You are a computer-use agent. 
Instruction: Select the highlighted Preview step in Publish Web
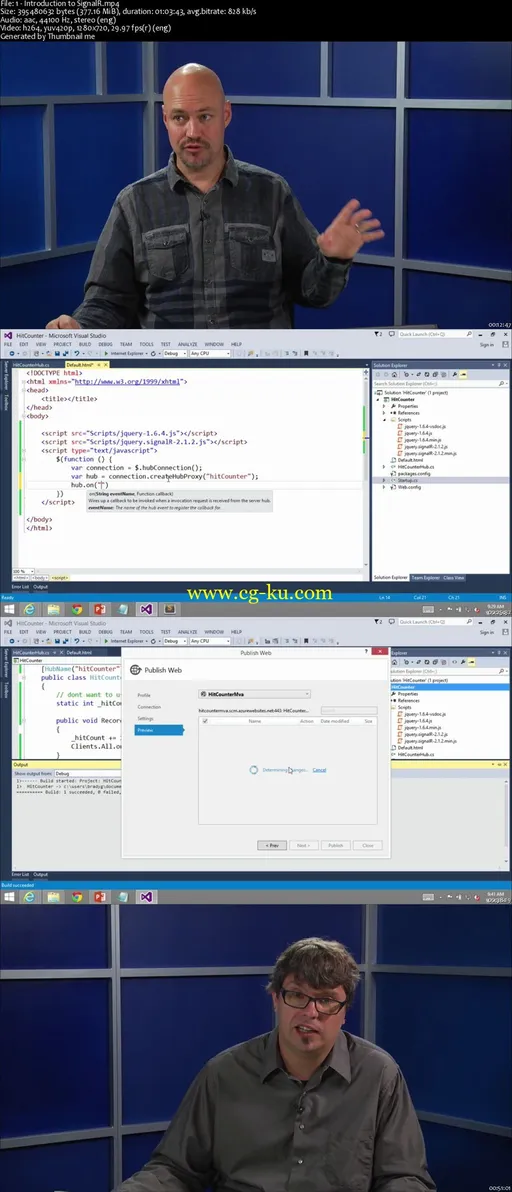coord(158,730)
